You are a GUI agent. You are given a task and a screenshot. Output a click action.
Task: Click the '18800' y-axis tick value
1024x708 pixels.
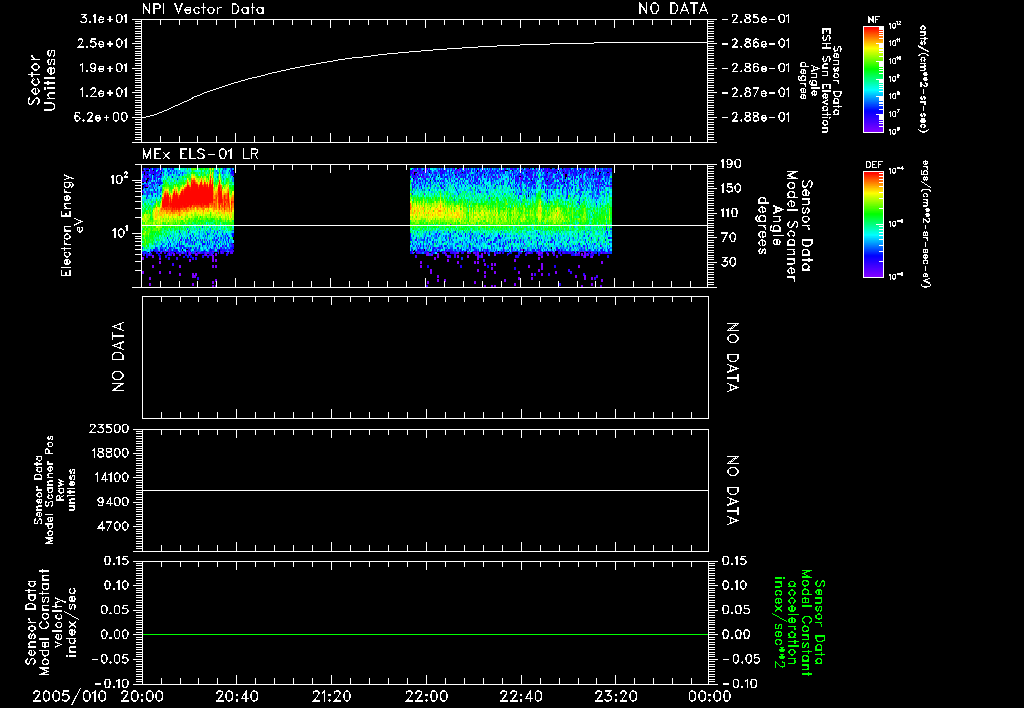(108, 453)
